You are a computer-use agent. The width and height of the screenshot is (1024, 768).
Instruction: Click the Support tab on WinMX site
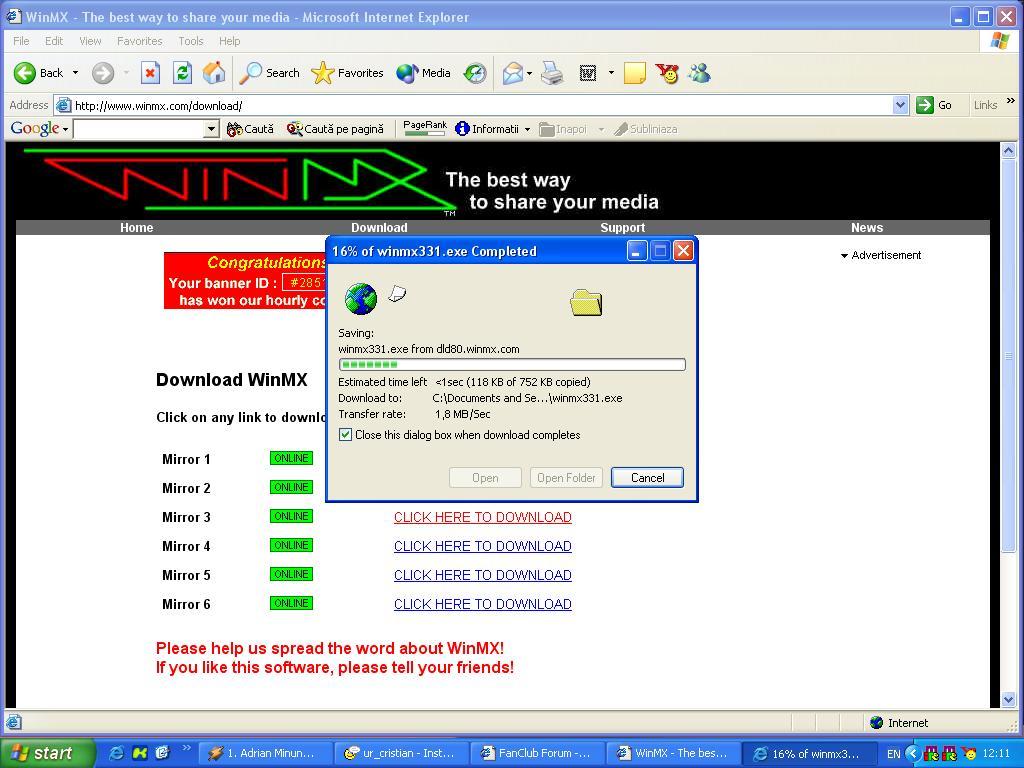pos(622,227)
